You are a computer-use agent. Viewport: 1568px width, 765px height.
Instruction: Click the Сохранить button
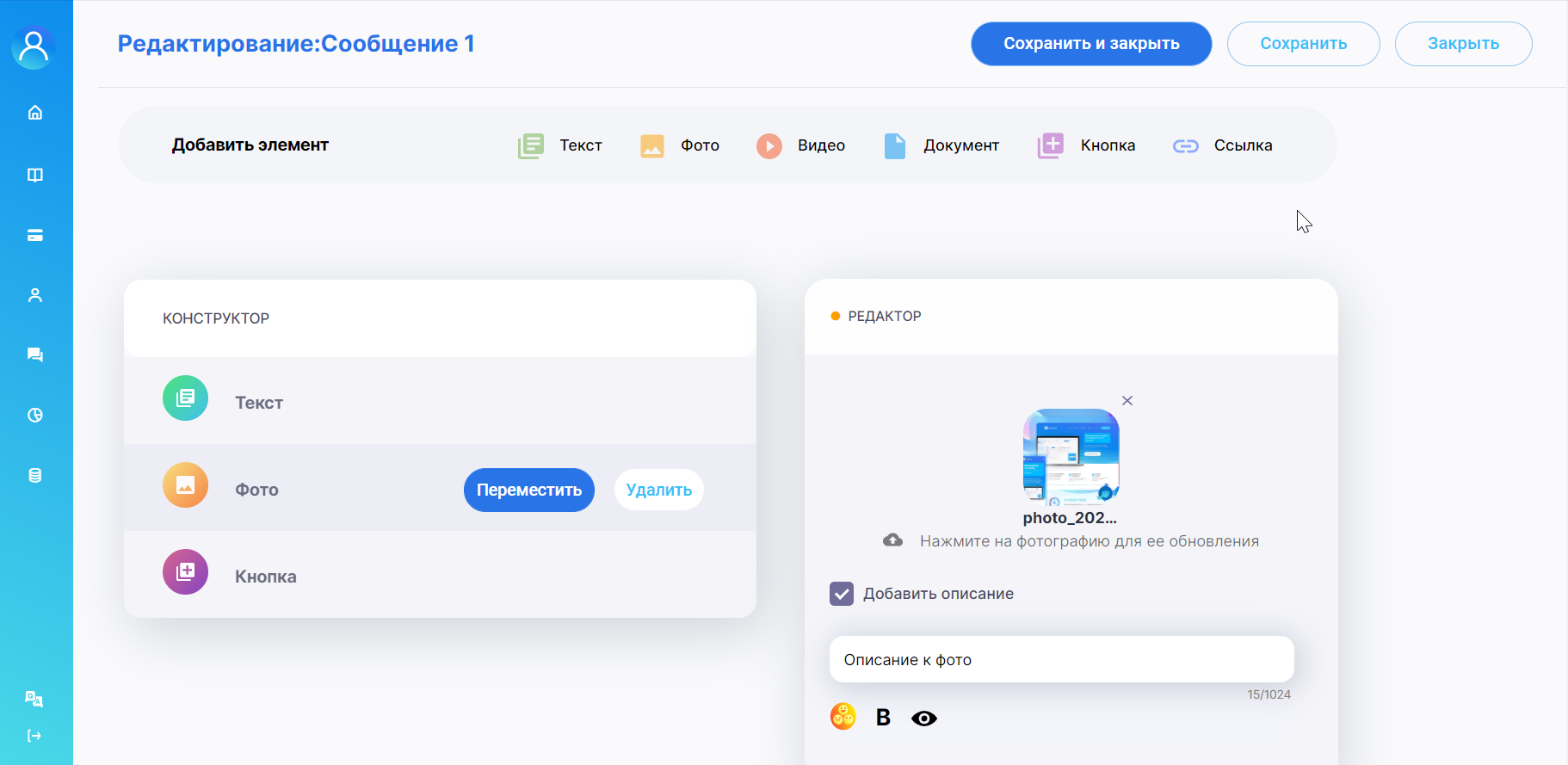(1304, 44)
